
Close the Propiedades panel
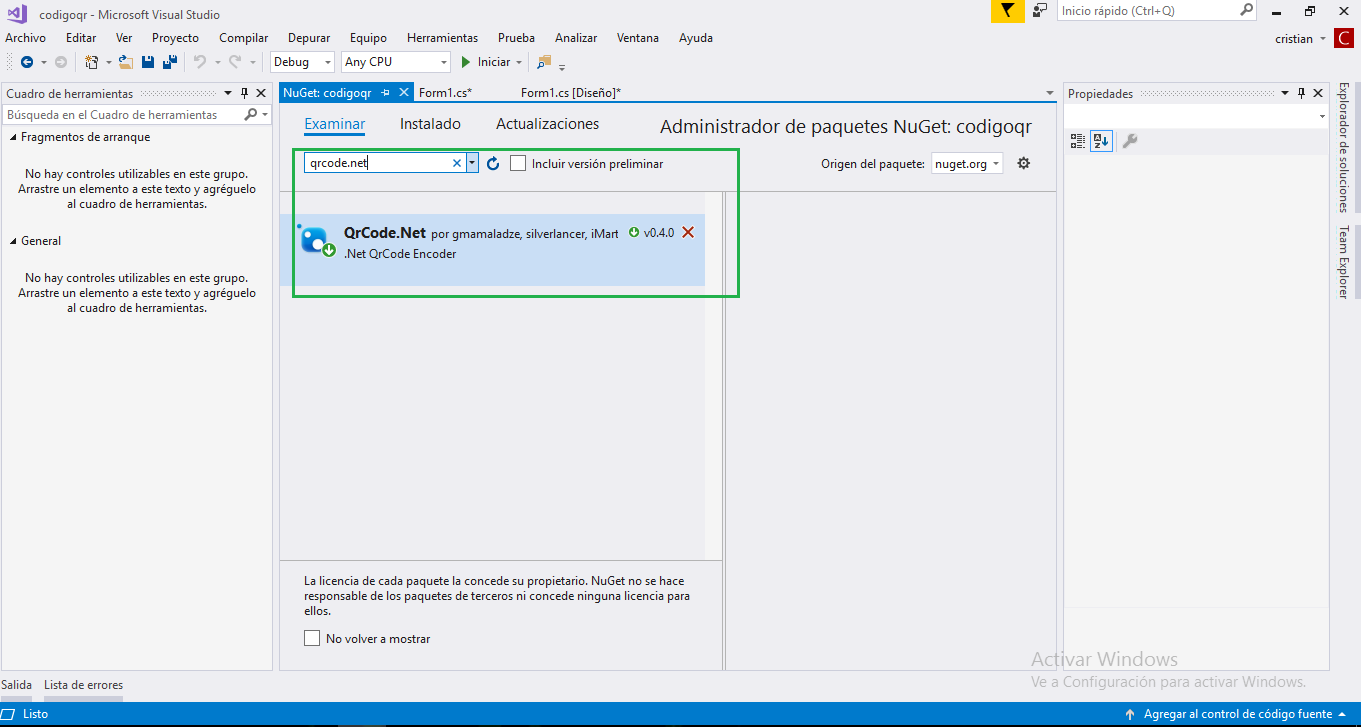(x=1318, y=93)
